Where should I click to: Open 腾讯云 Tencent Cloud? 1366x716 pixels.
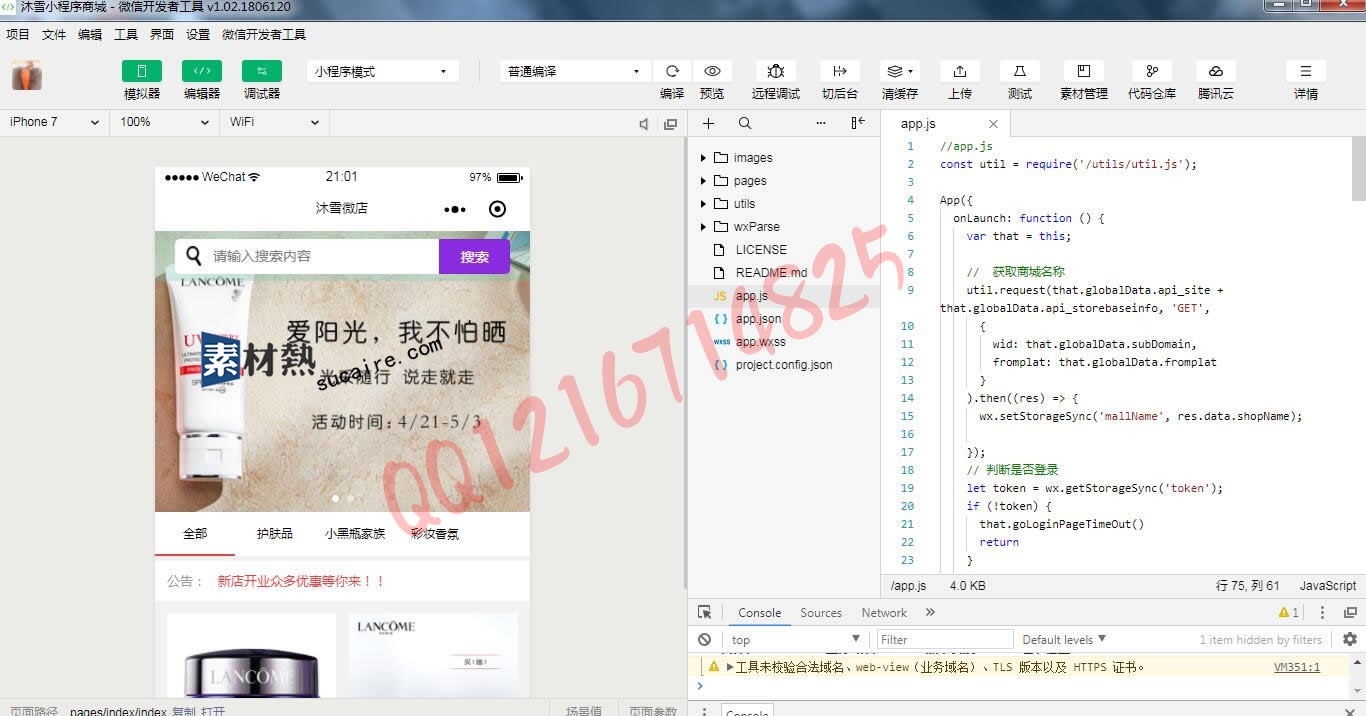[x=1216, y=71]
